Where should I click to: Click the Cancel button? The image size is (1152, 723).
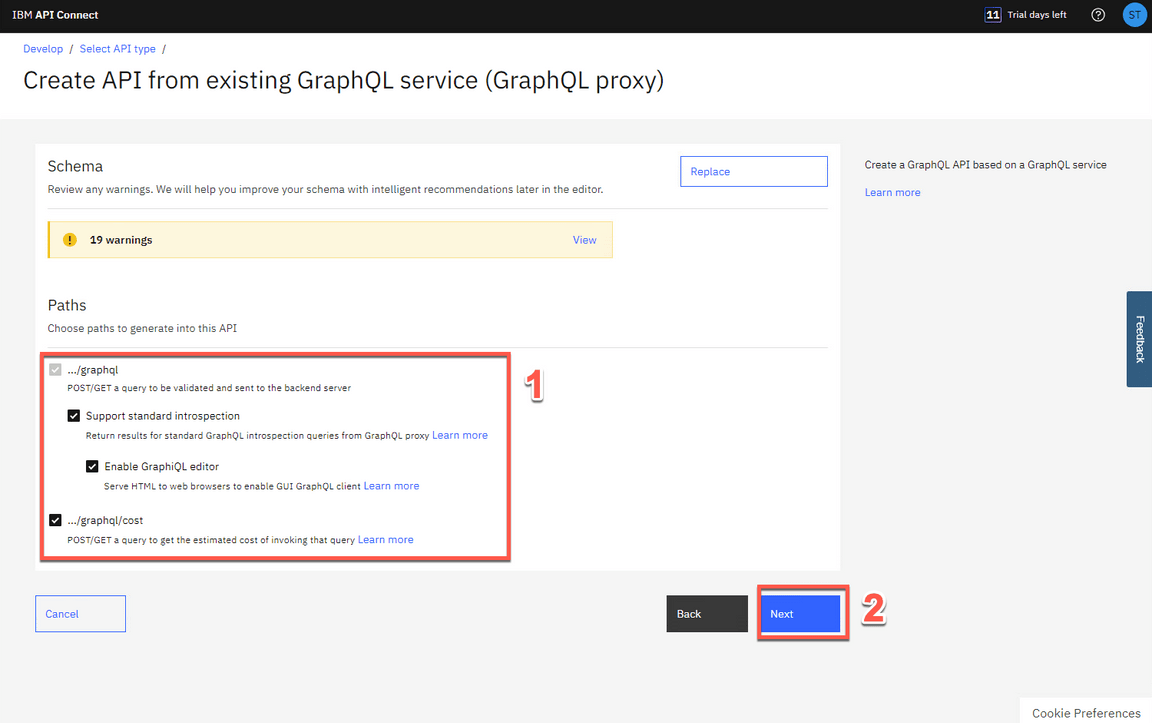click(80, 614)
